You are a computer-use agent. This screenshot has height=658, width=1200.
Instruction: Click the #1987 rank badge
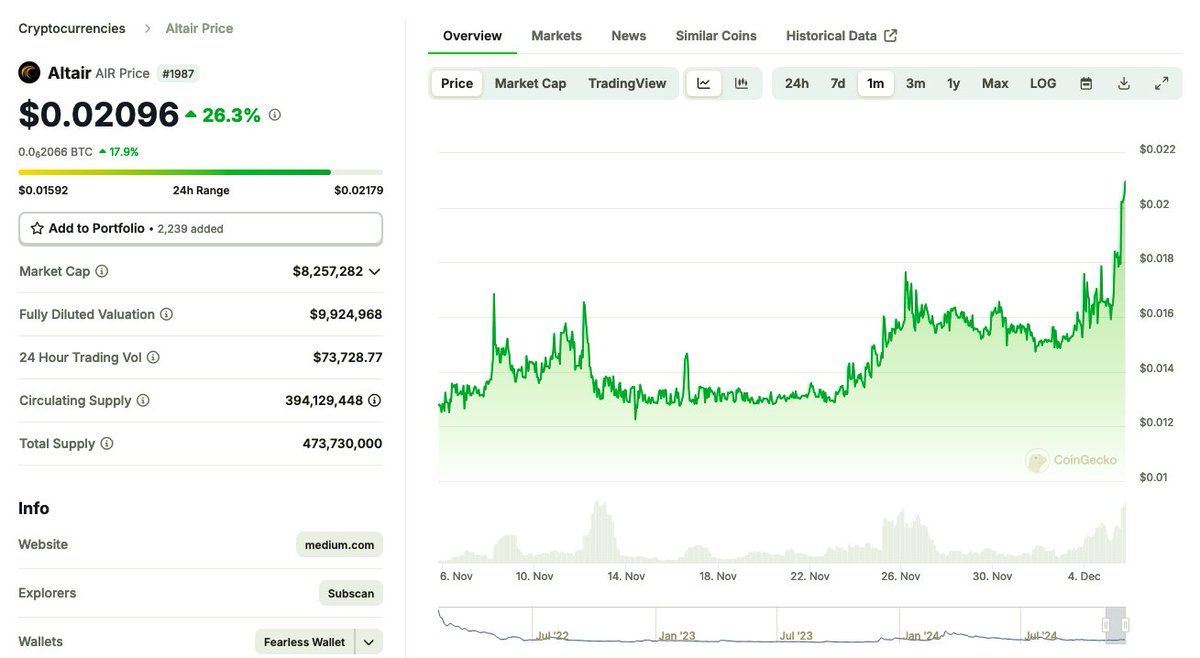(x=178, y=73)
